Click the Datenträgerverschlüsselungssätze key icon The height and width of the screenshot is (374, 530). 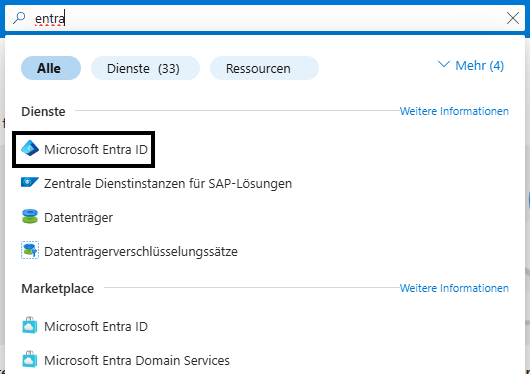coord(30,250)
